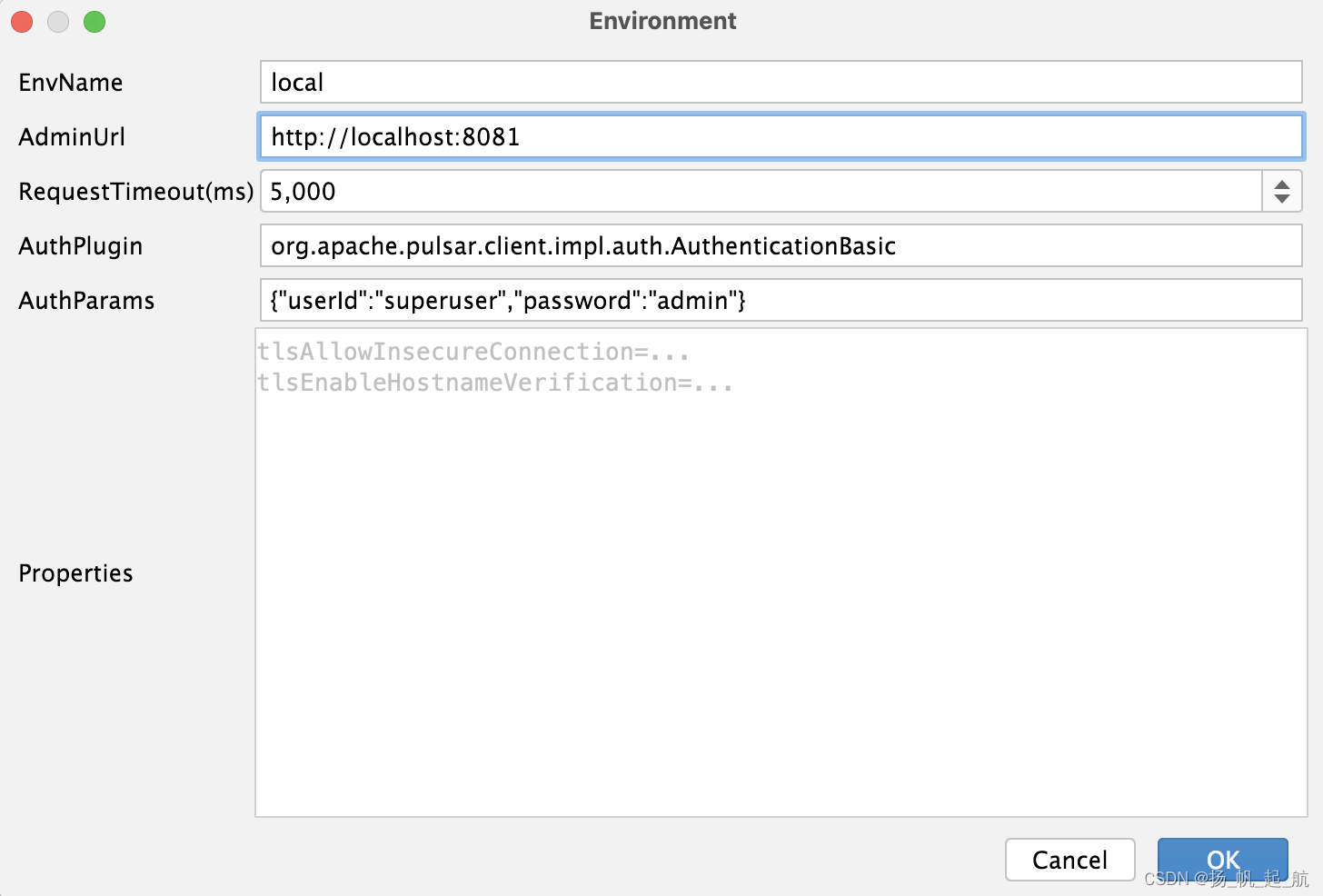1323x896 pixels.
Task: Select the EnvName input containing 'local'
Action: (636, 82)
